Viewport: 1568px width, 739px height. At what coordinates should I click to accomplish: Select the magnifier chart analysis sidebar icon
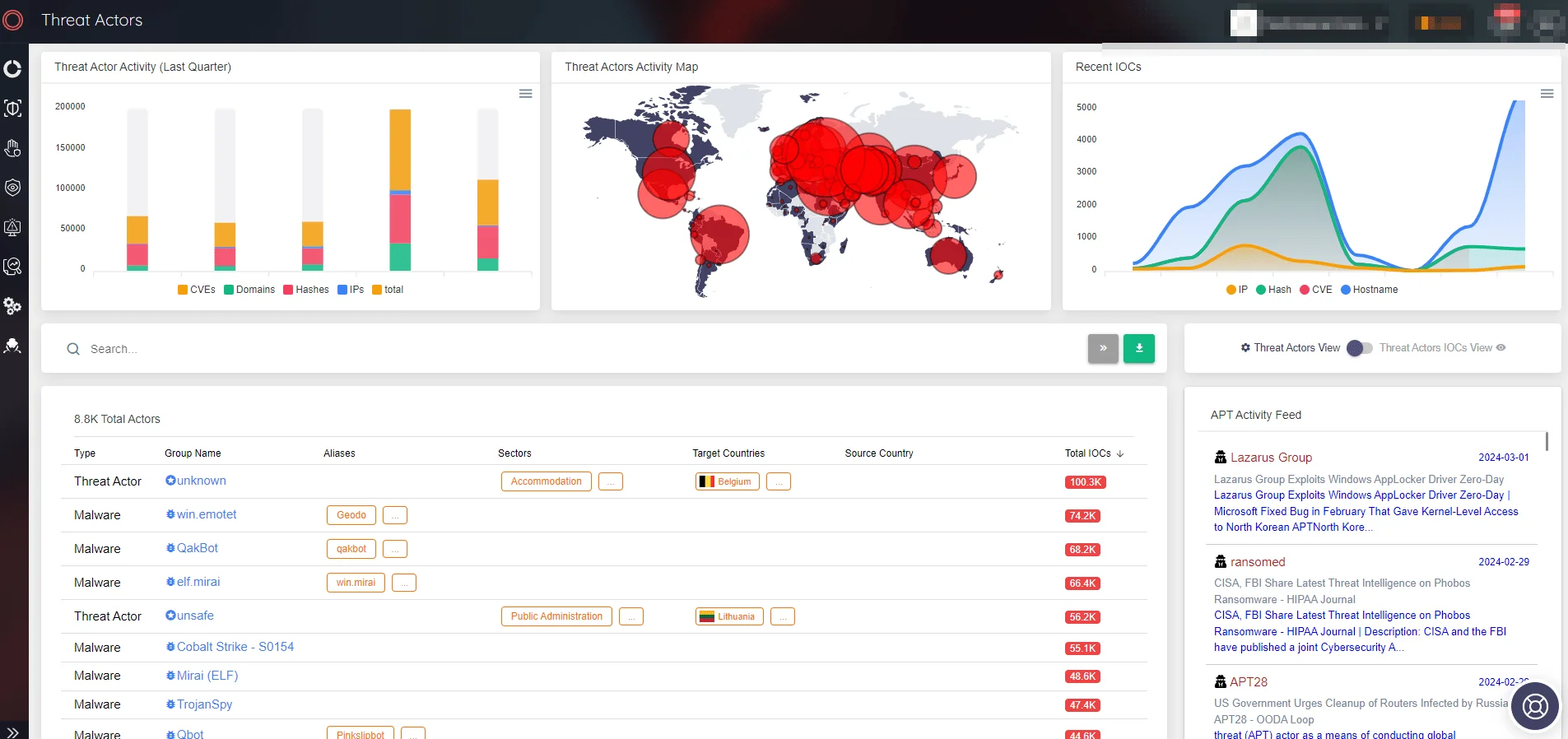click(x=12, y=267)
